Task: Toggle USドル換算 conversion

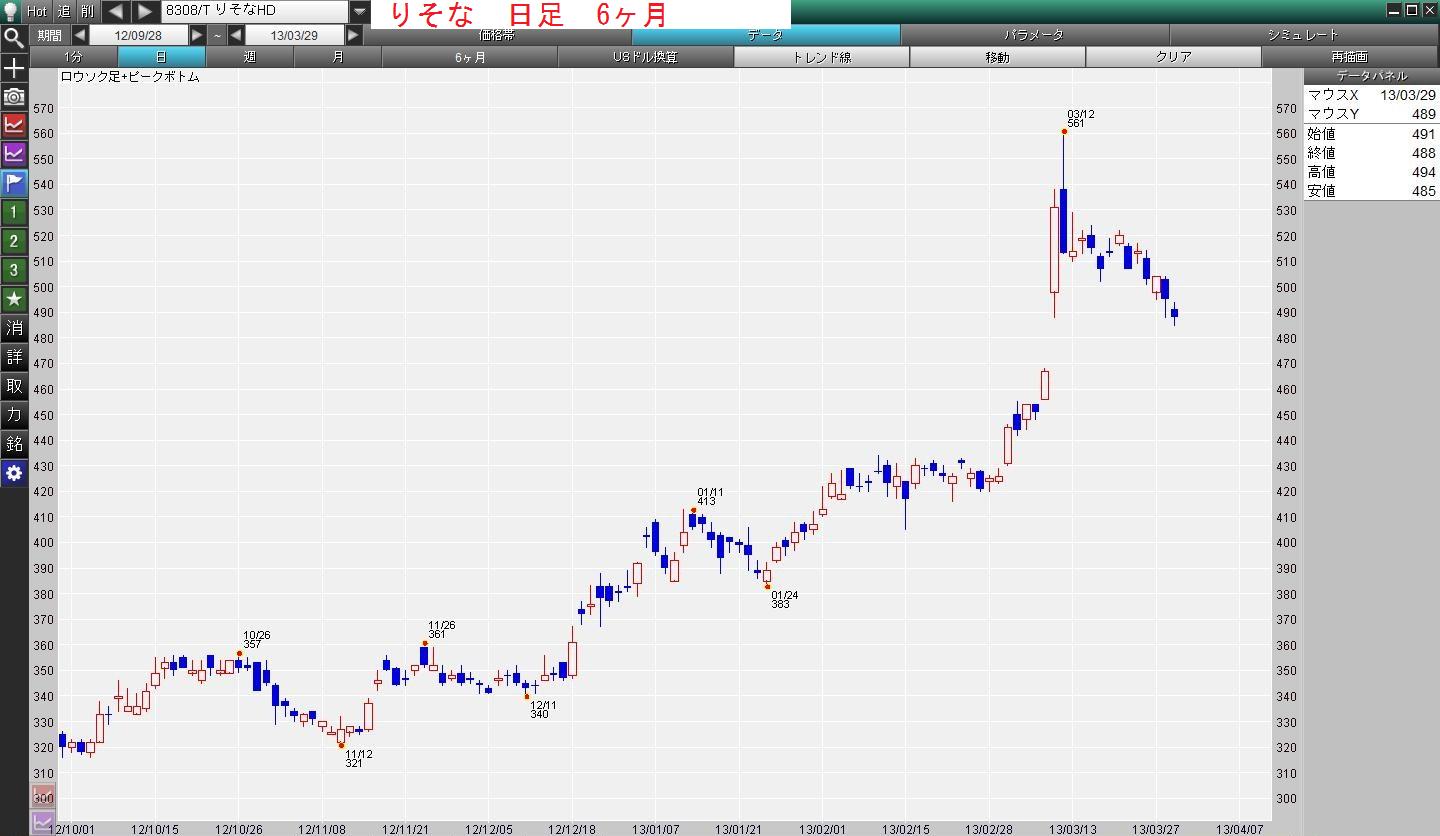Action: click(645, 57)
